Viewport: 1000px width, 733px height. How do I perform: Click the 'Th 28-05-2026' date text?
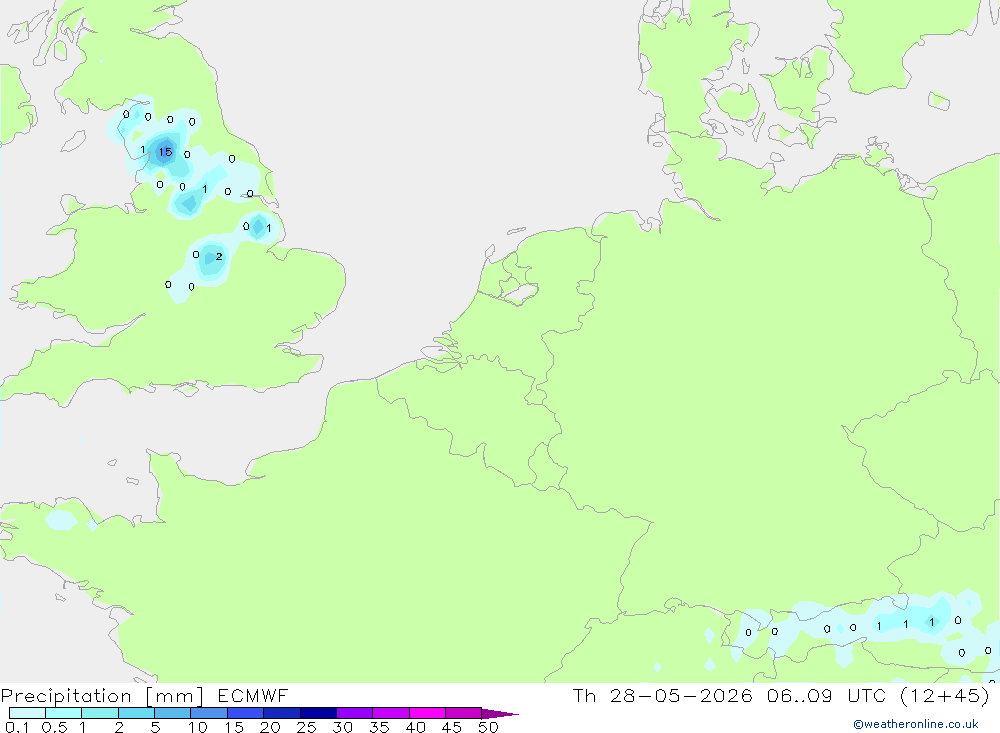[x=662, y=695]
